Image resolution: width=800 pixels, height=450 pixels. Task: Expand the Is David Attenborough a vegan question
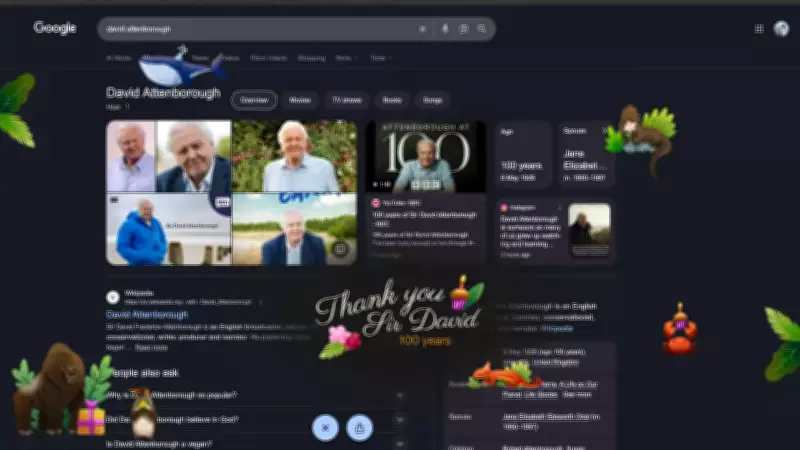click(x=256, y=444)
